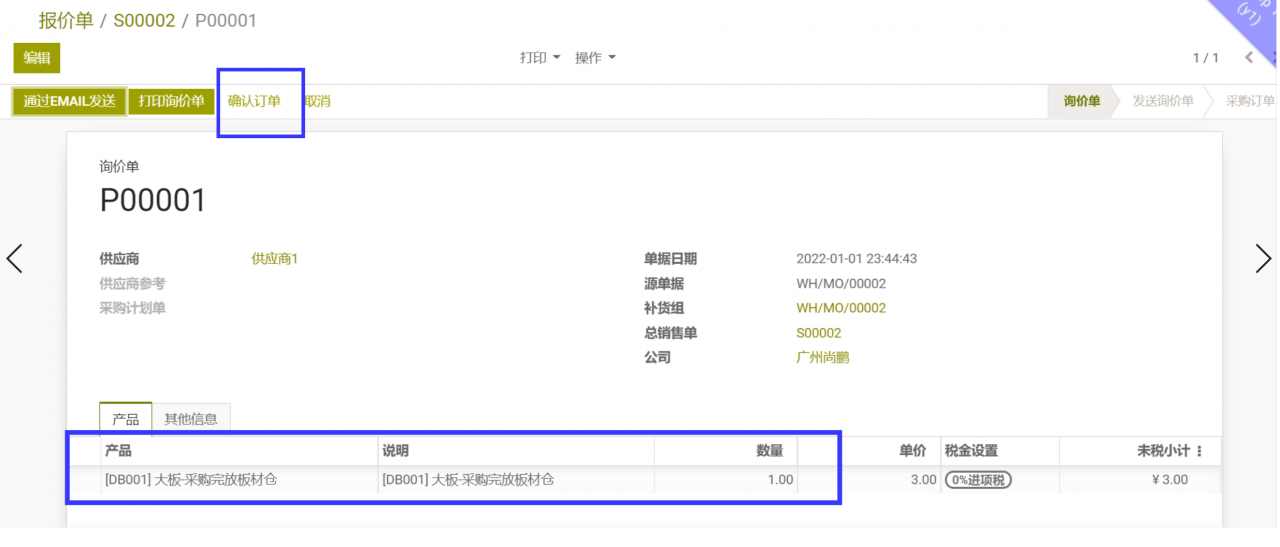Open the 打印 dropdown

point(540,58)
